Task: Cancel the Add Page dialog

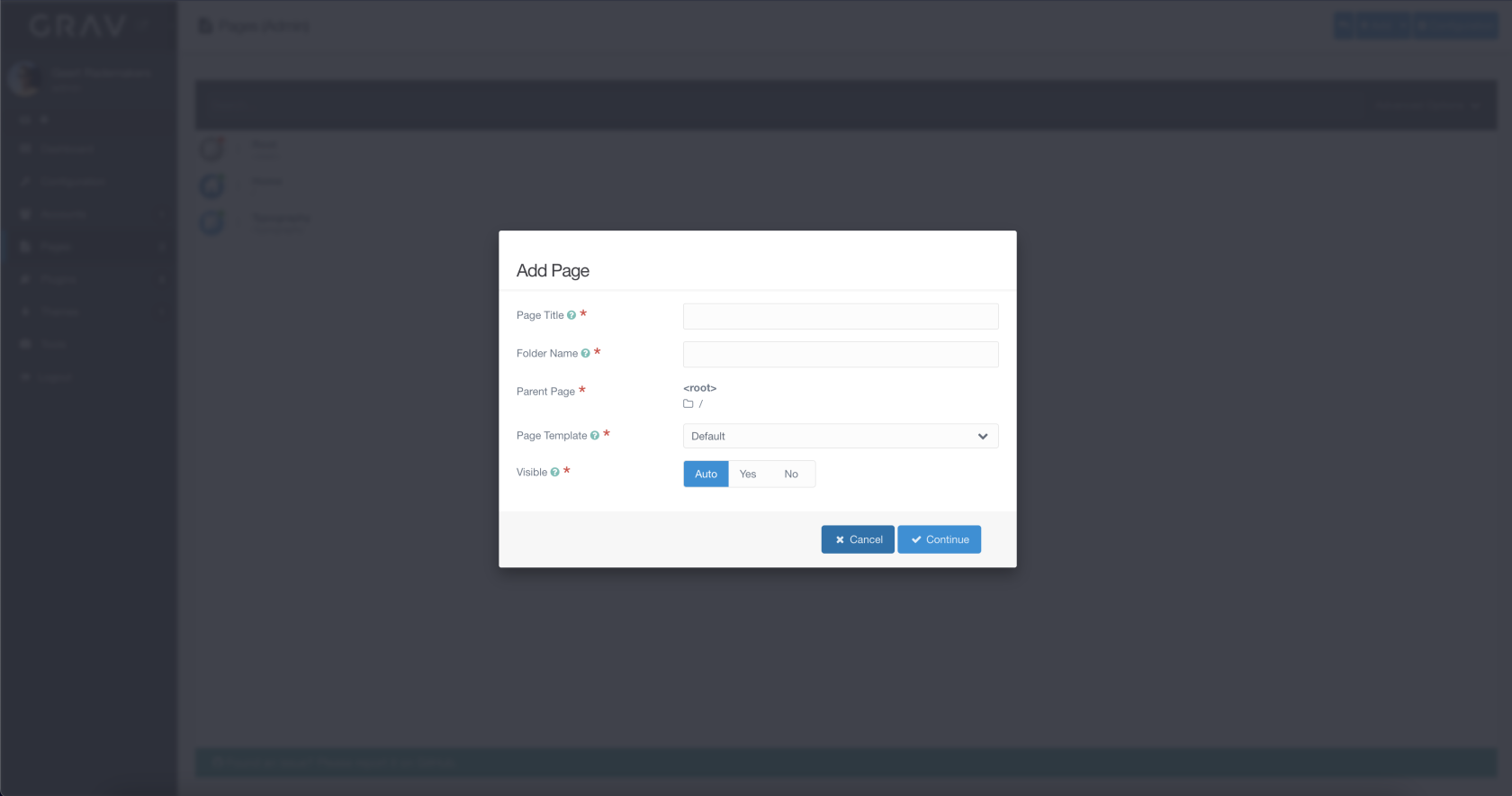Action: 858,540
